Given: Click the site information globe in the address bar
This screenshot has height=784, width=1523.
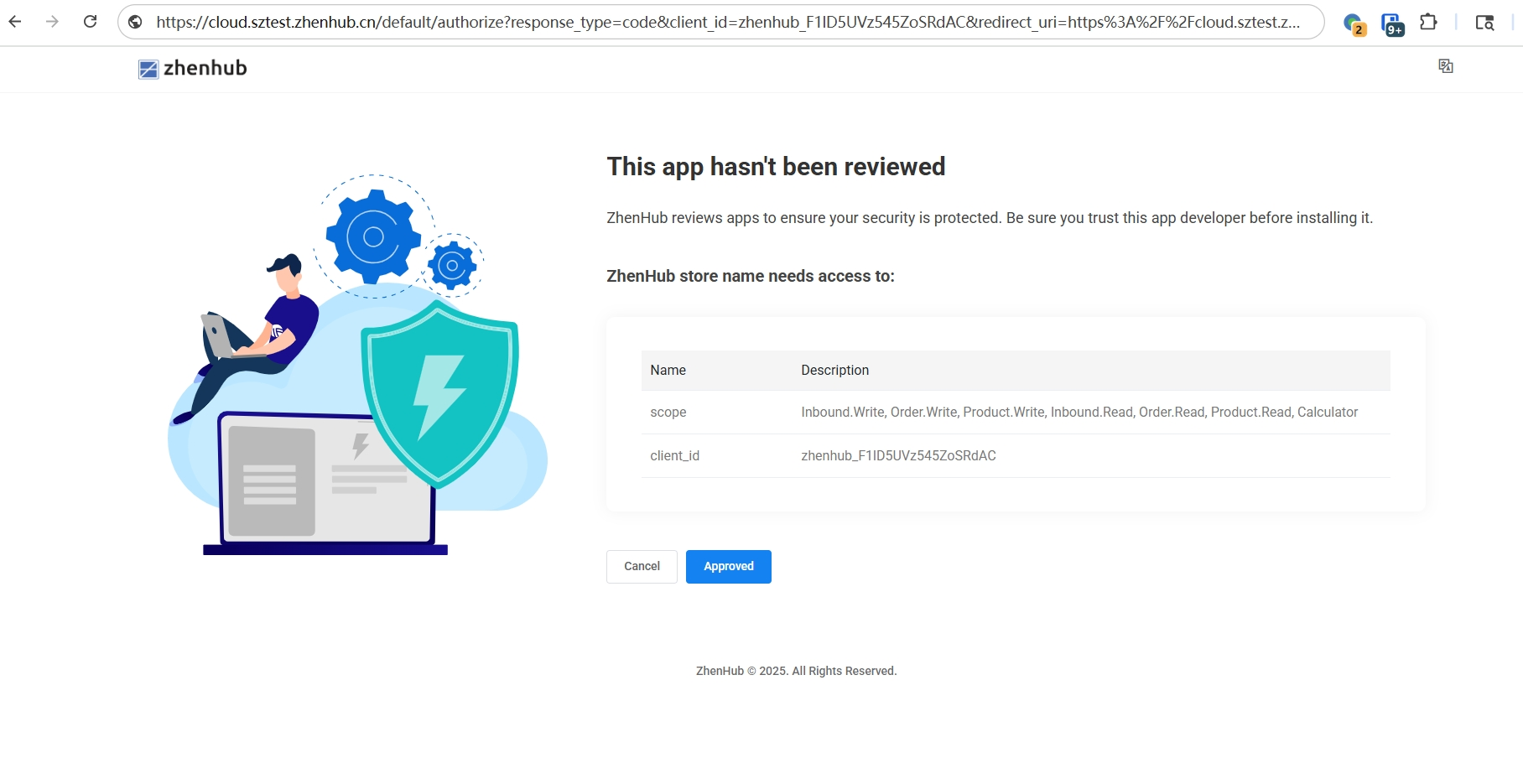Looking at the screenshot, I should [x=135, y=23].
